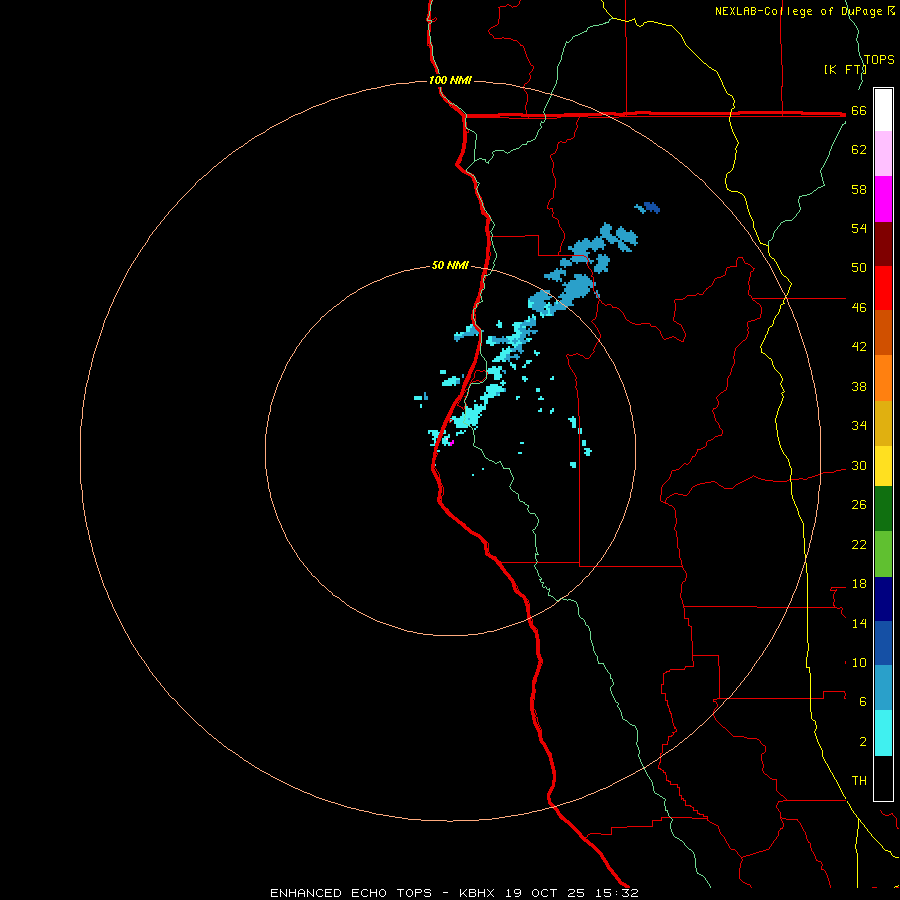Image resolution: width=900 pixels, height=900 pixels.
Task: Click the 46 legend scale value
Action: pyautogui.click(x=859, y=308)
